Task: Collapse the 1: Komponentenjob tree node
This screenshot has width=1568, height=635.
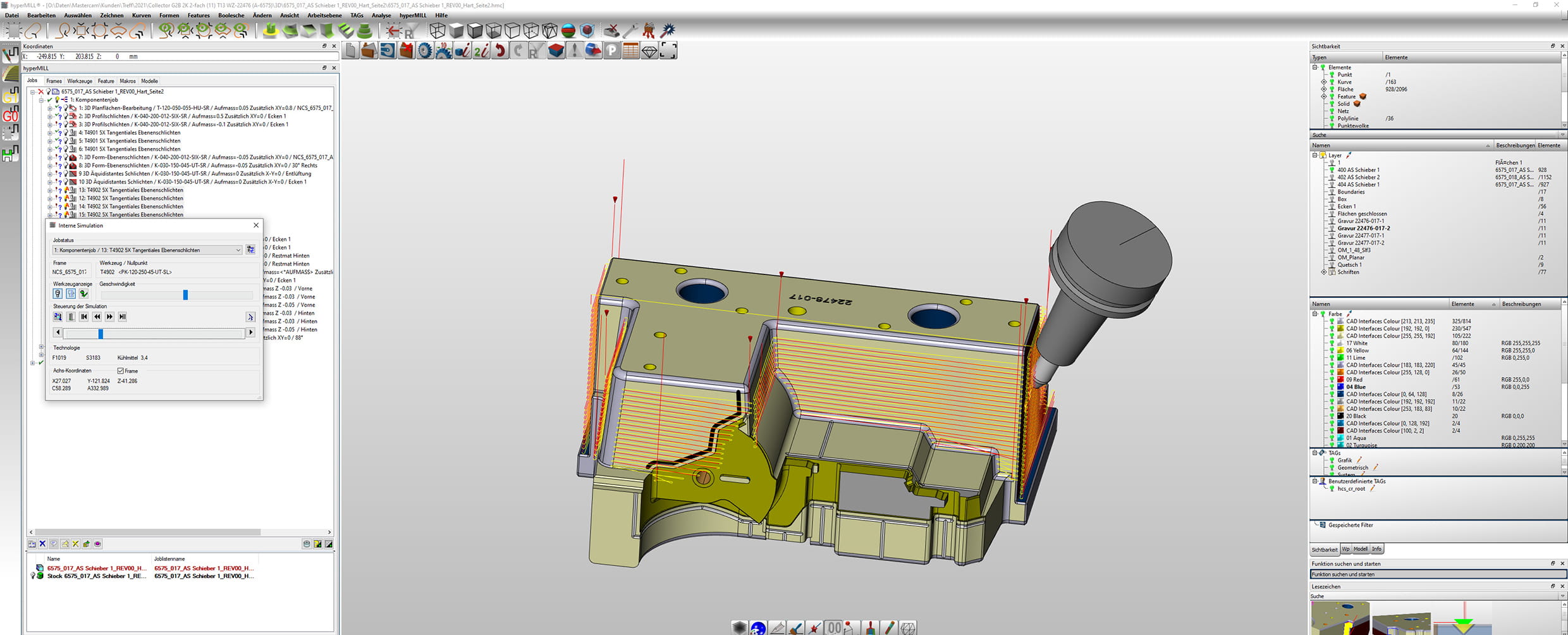Action: click(x=41, y=100)
